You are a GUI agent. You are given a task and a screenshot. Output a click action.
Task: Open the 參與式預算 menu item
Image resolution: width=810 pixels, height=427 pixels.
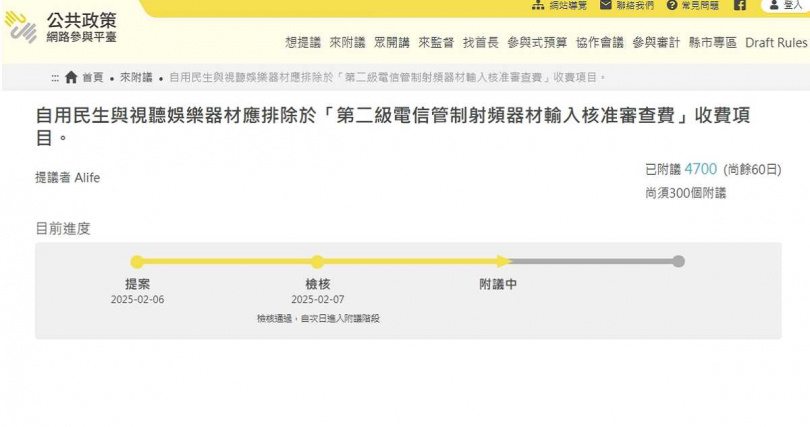(x=537, y=42)
